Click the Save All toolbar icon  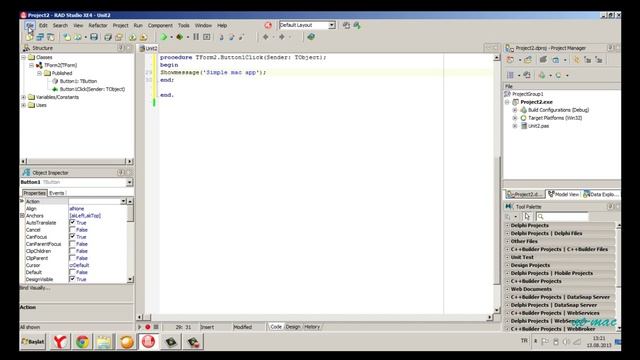pos(108,37)
